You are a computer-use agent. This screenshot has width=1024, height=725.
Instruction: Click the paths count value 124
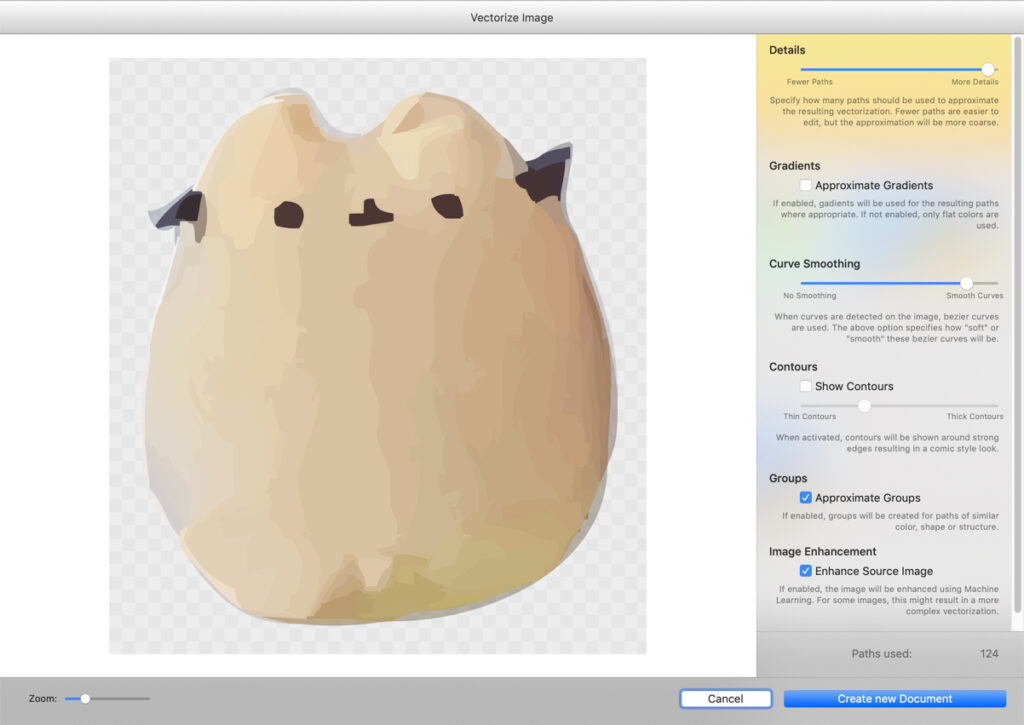989,654
